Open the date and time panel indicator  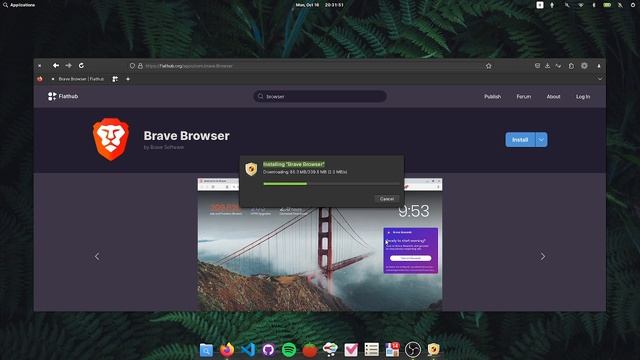pos(320,5)
